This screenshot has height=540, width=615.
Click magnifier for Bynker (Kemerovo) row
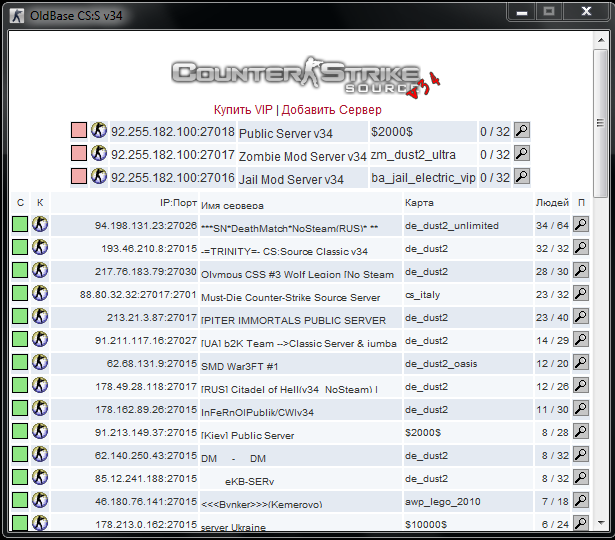(x=580, y=501)
